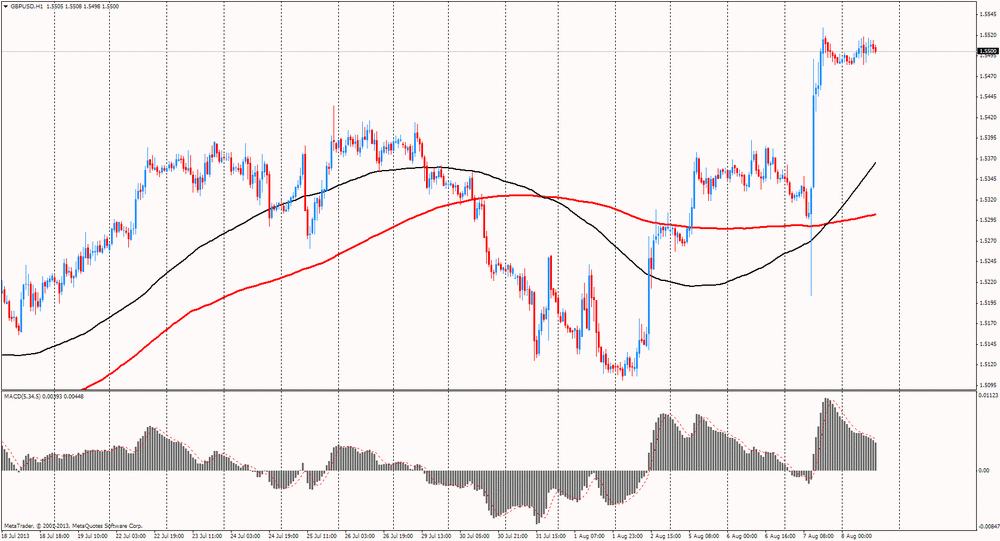Click the 30 Jul 05:00 time label

[x=474, y=537]
